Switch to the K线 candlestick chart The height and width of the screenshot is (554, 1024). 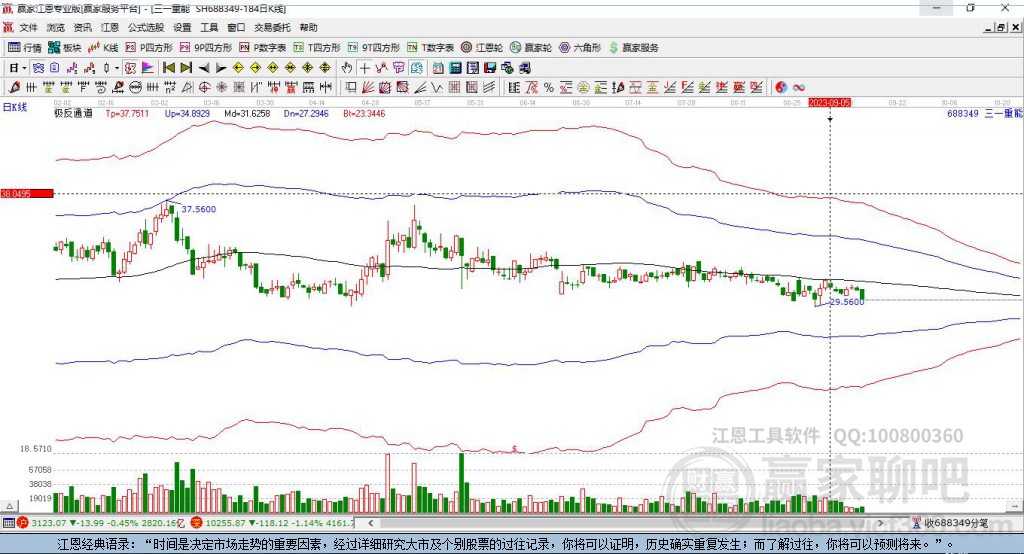click(x=103, y=48)
